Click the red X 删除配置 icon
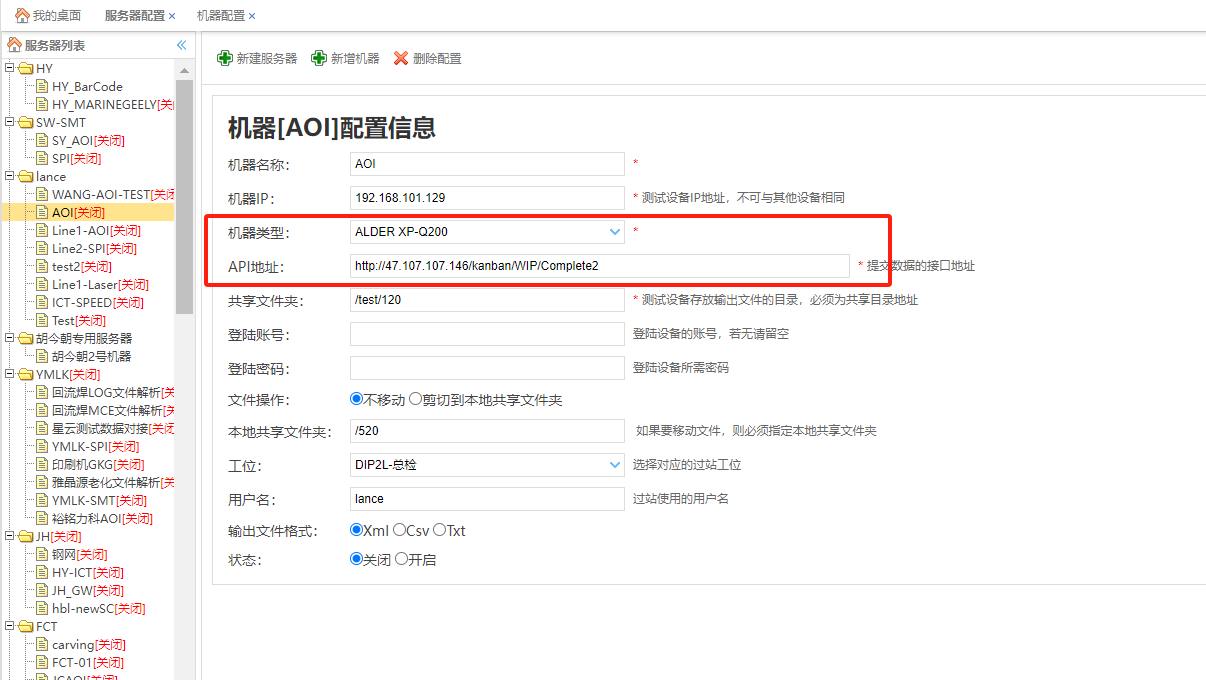Image resolution: width=1206 pixels, height=680 pixels. click(401, 59)
